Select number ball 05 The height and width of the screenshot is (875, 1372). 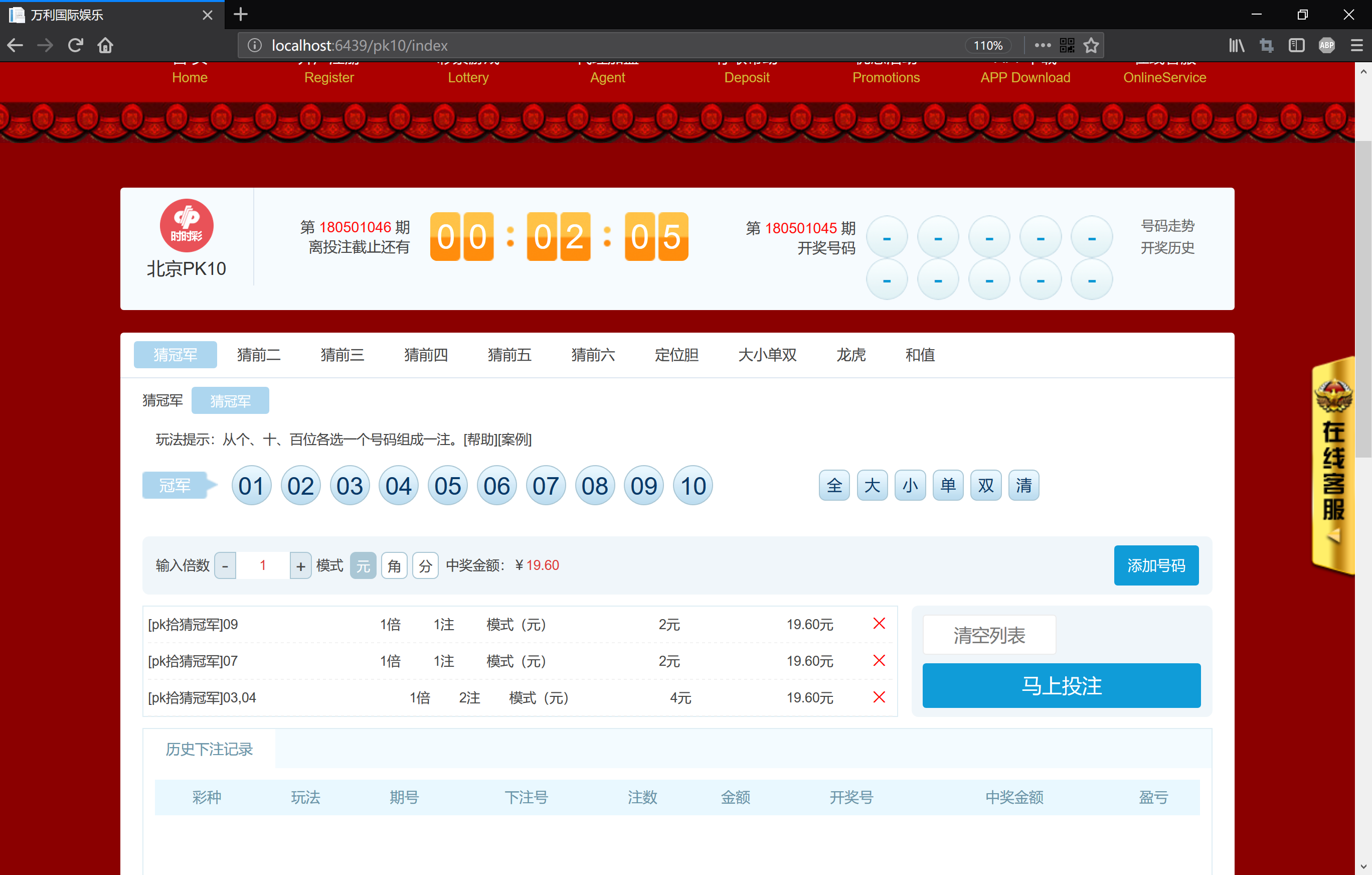(447, 485)
